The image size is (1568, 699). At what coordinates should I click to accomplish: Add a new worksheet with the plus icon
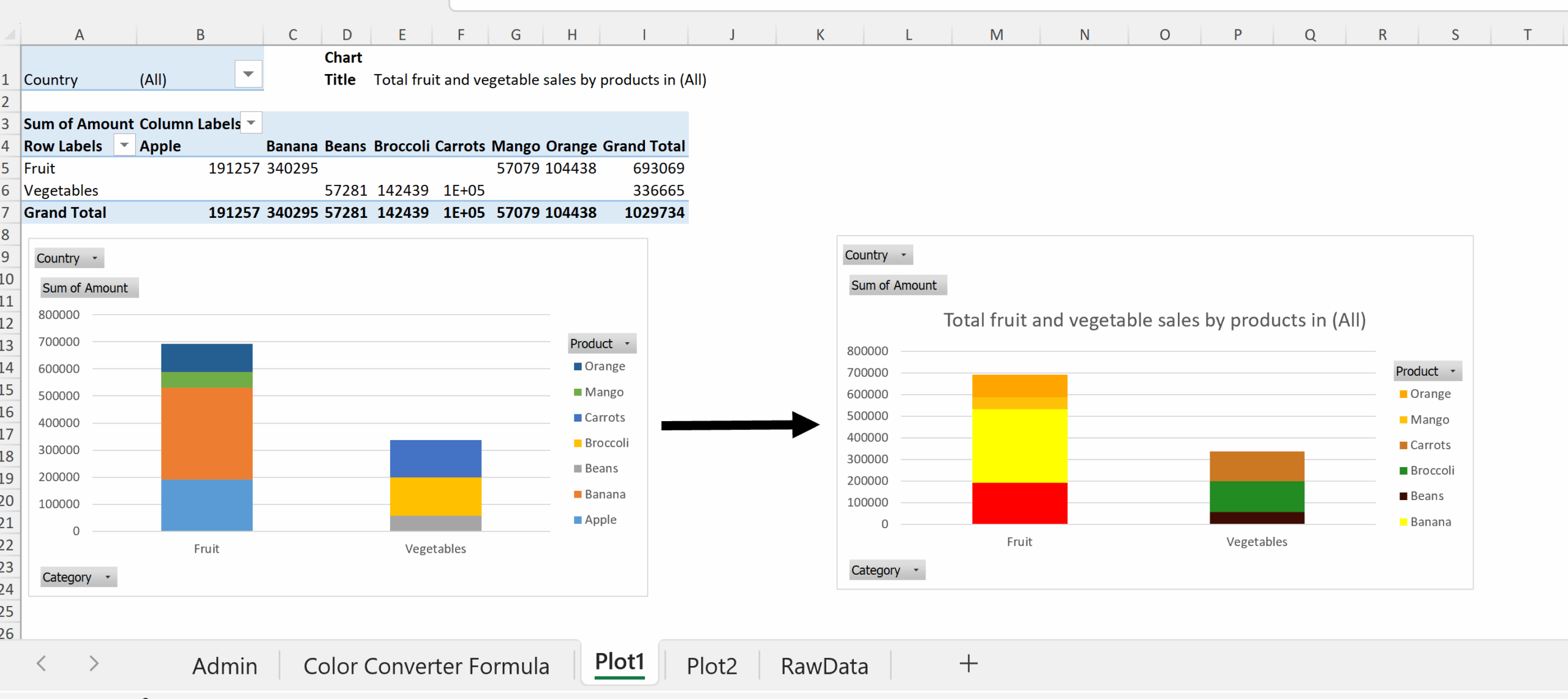tap(968, 663)
